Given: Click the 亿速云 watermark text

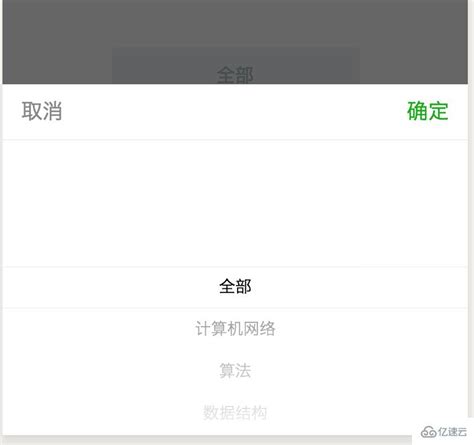Looking at the screenshot, I should (452, 432).
